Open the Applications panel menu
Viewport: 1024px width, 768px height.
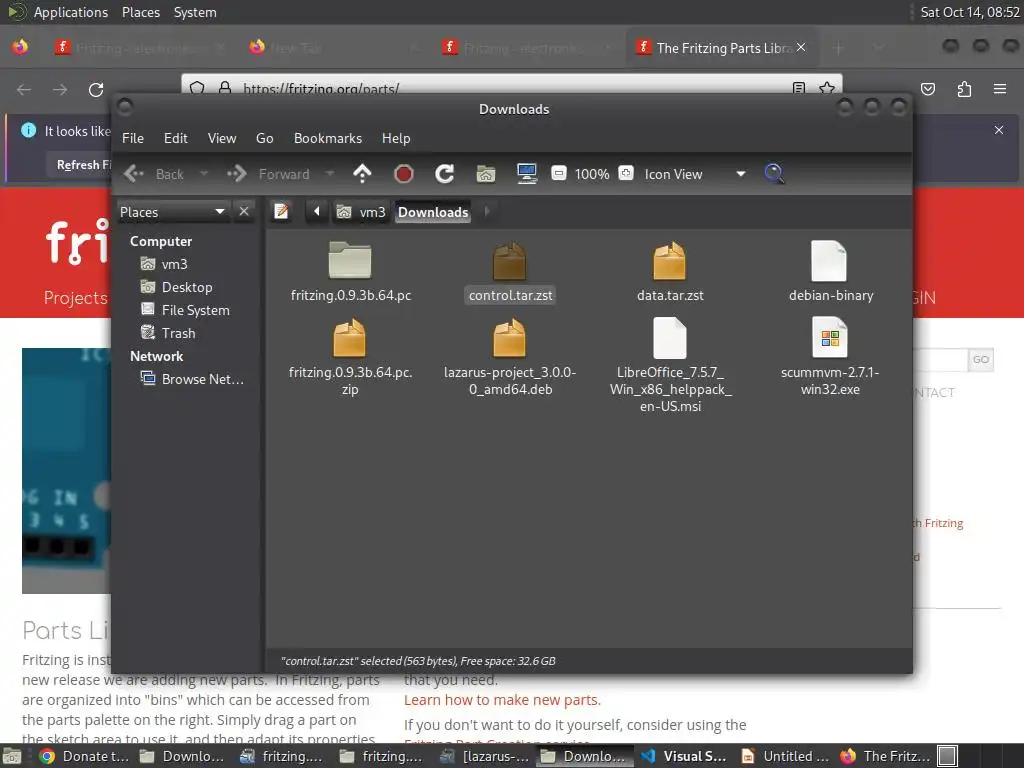coord(71,12)
